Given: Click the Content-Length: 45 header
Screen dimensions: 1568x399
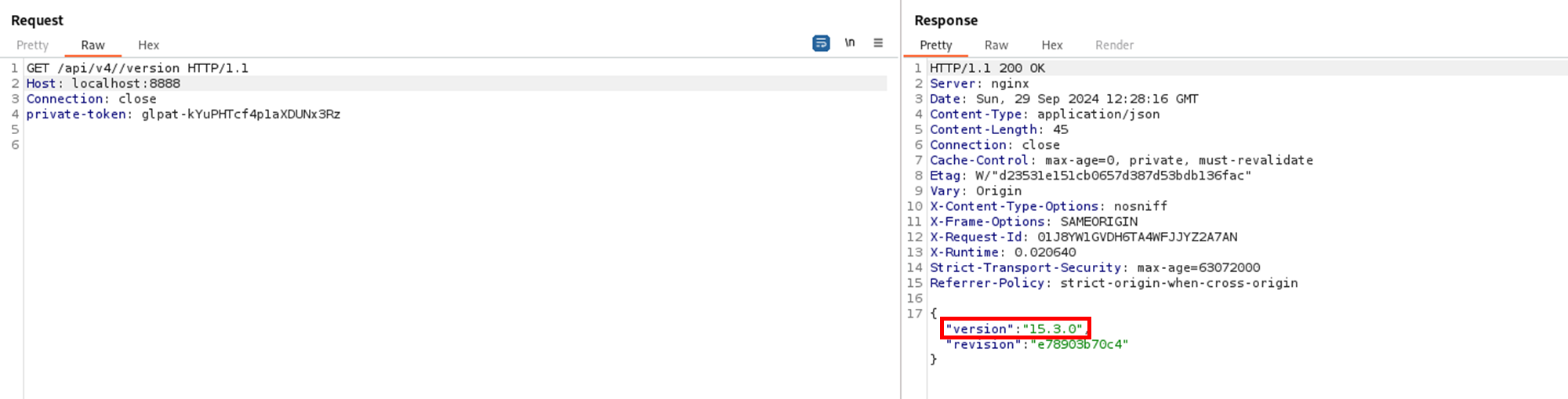Looking at the screenshot, I should [999, 129].
